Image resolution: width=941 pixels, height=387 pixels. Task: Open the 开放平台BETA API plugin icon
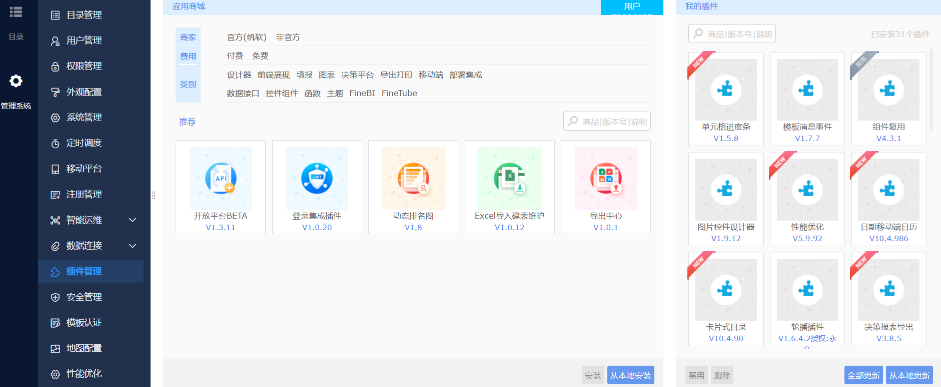[220, 178]
